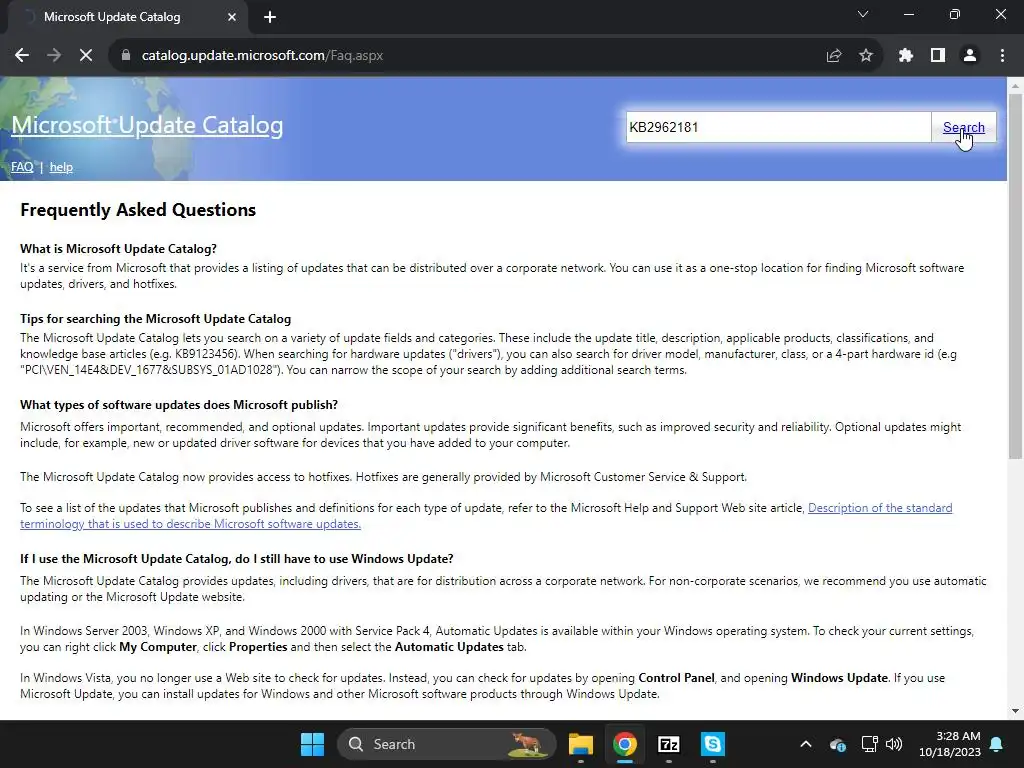The width and height of the screenshot is (1024, 768).
Task: Share this page using the share icon
Action: [834, 56]
